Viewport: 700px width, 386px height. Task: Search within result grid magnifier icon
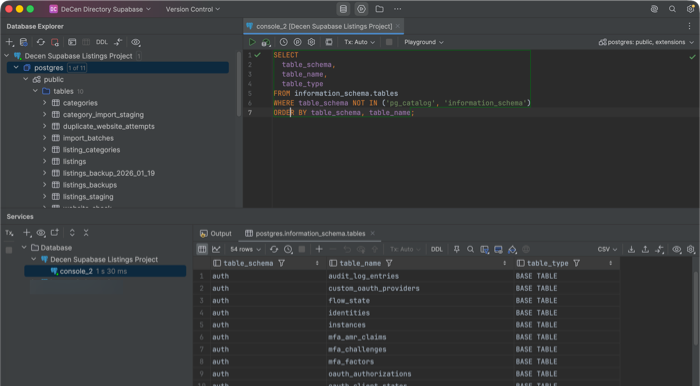(471, 249)
